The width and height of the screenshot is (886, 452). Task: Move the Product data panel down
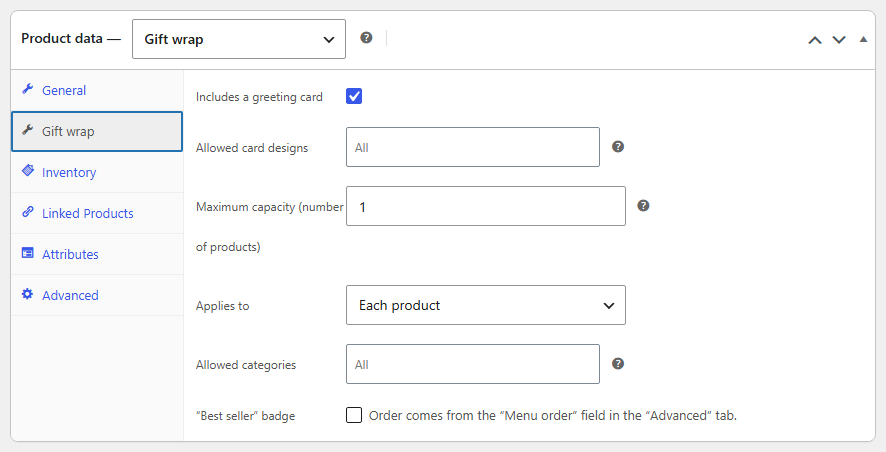[839, 40]
